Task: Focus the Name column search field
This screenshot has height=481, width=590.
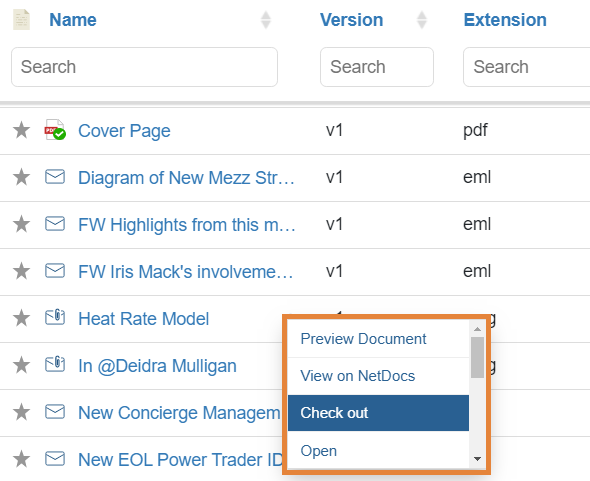Action: coord(144,67)
